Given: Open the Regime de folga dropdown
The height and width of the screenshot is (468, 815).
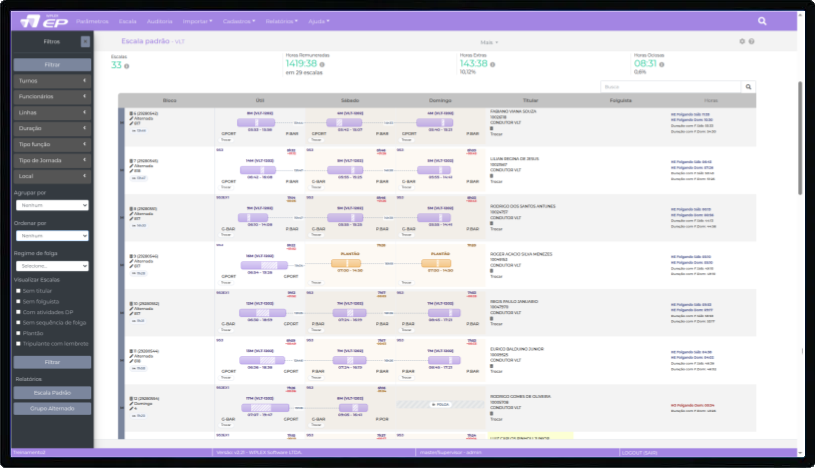Looking at the screenshot, I should (x=52, y=266).
